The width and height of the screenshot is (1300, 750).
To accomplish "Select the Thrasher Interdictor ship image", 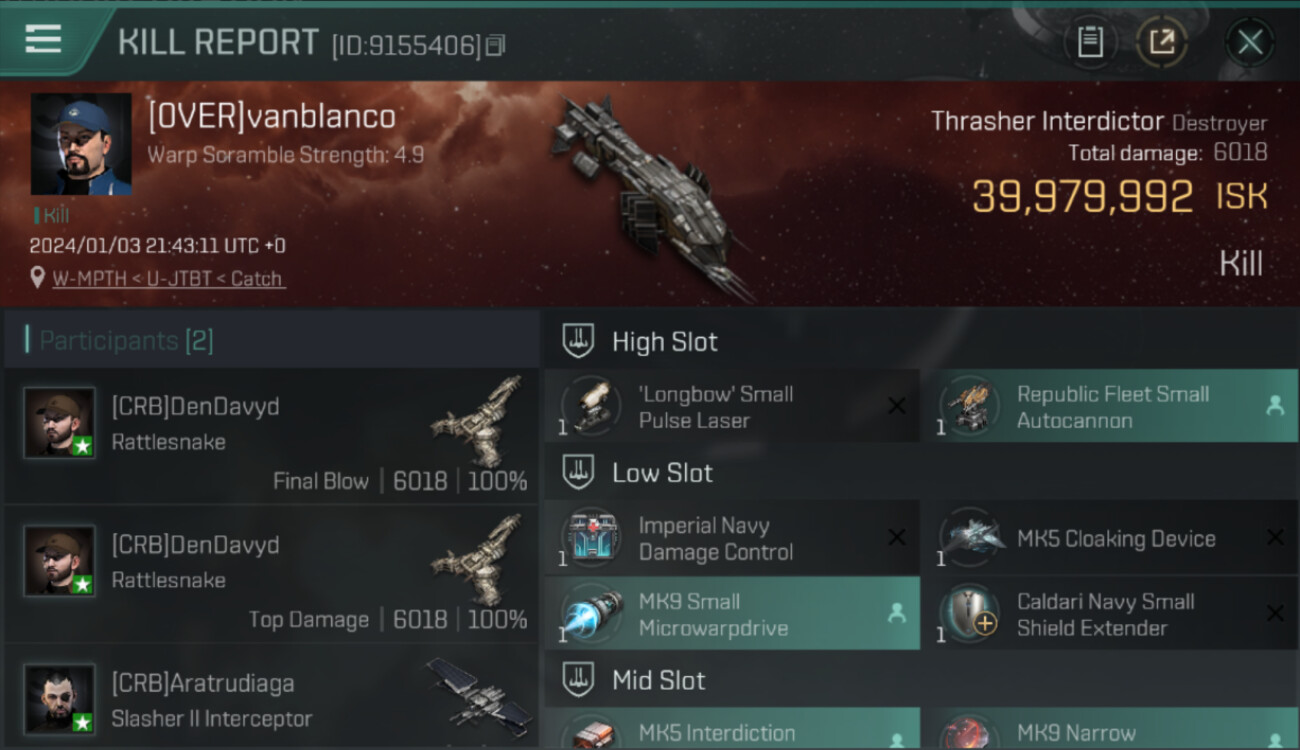I will pyautogui.click(x=650, y=195).
